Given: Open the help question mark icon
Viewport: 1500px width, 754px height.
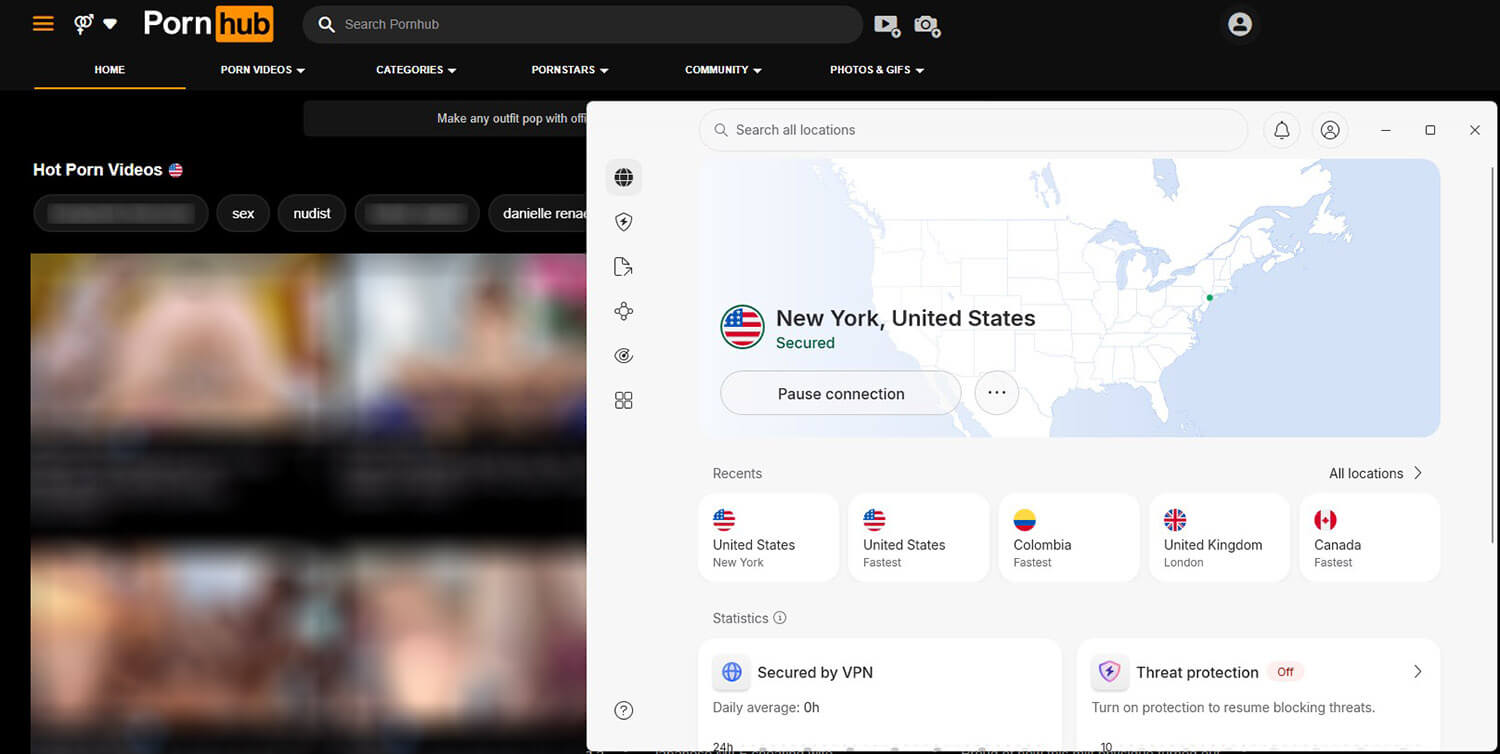Looking at the screenshot, I should (624, 711).
